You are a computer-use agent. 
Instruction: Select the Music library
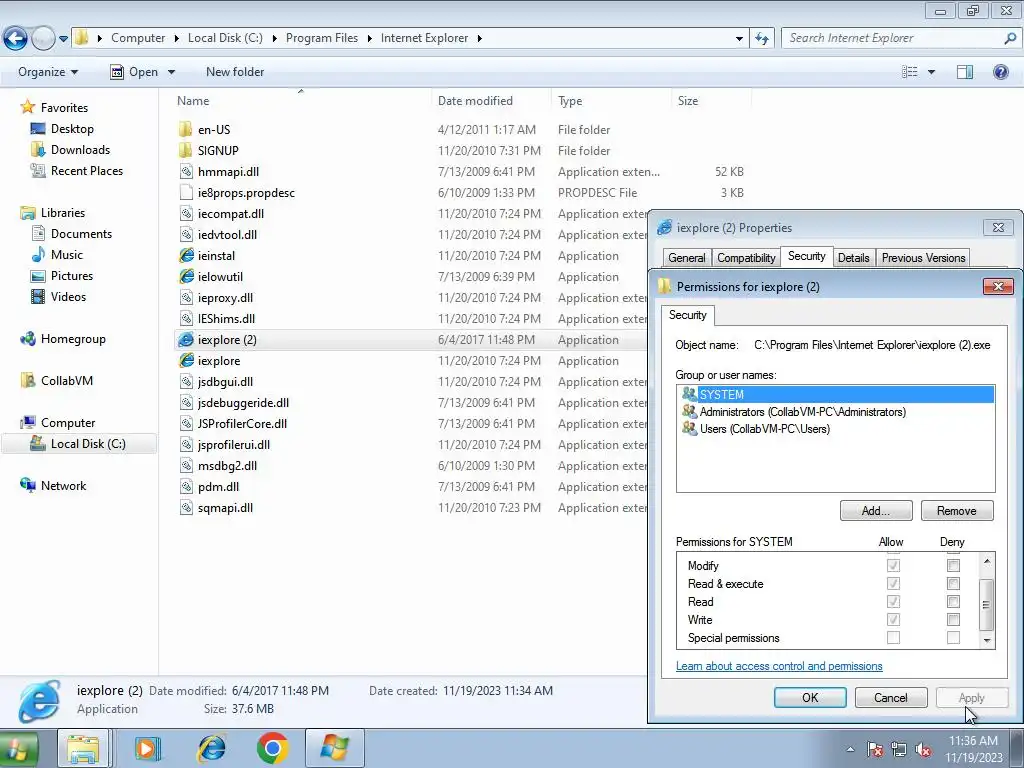67,255
